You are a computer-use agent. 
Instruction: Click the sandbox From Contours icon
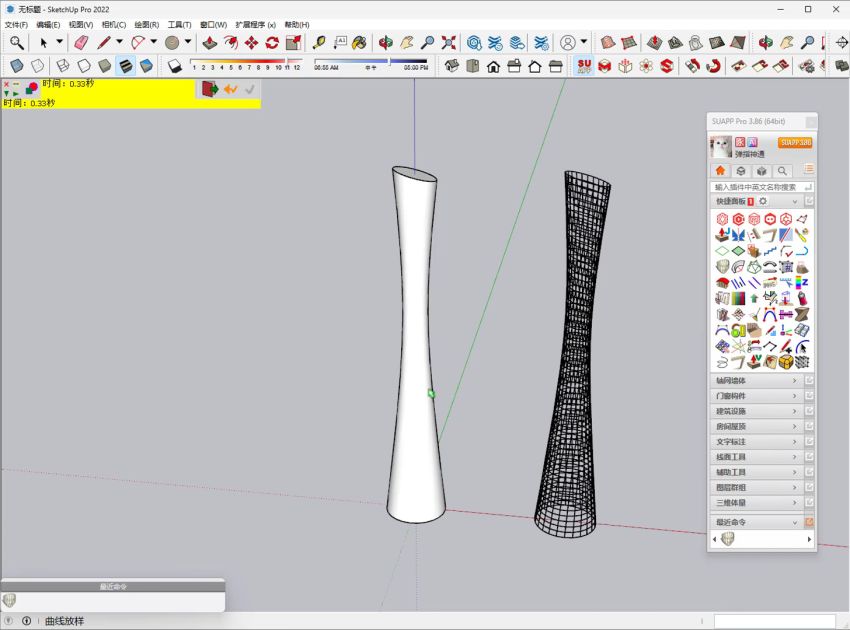[x=608, y=42]
